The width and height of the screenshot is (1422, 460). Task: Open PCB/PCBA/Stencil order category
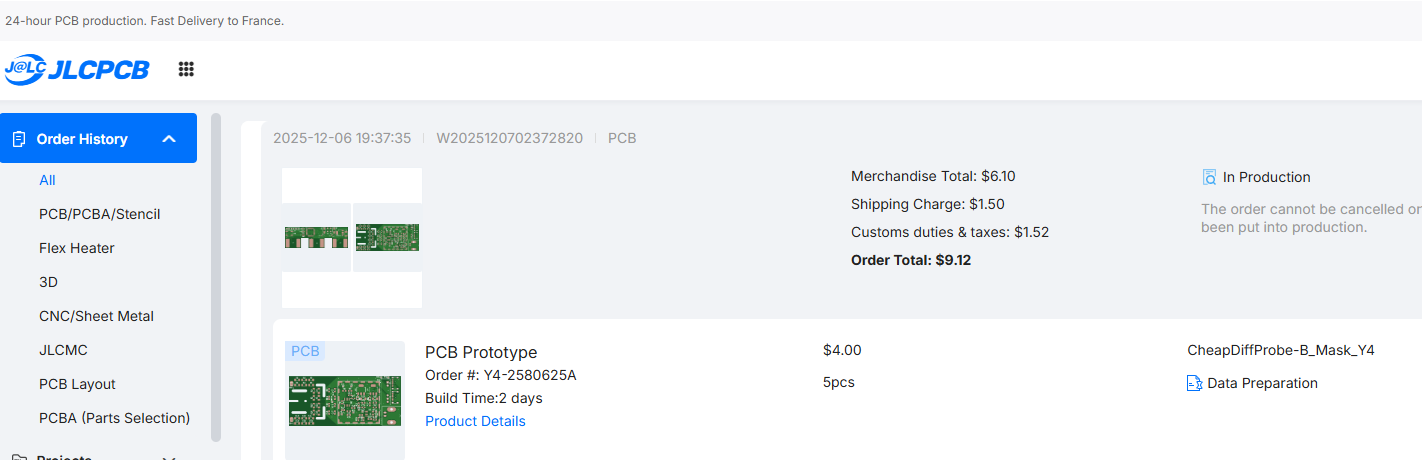pos(99,214)
